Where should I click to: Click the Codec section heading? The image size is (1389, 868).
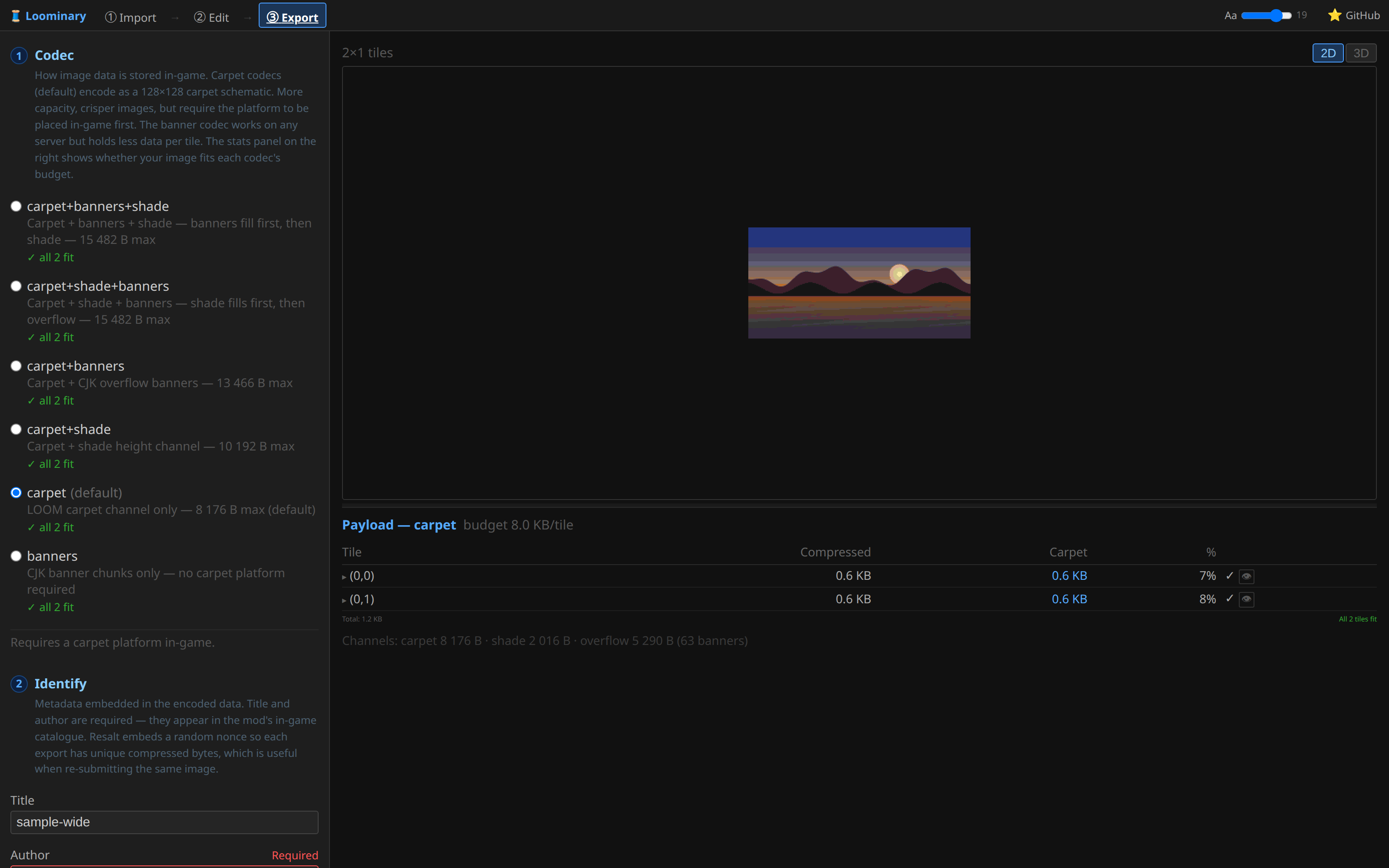pos(54,55)
